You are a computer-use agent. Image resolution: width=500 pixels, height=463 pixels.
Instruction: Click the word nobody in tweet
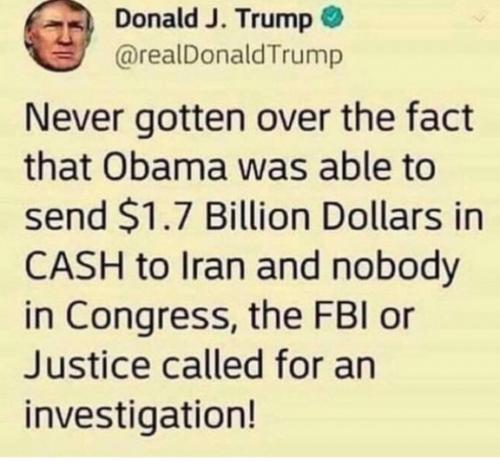coord(394,267)
